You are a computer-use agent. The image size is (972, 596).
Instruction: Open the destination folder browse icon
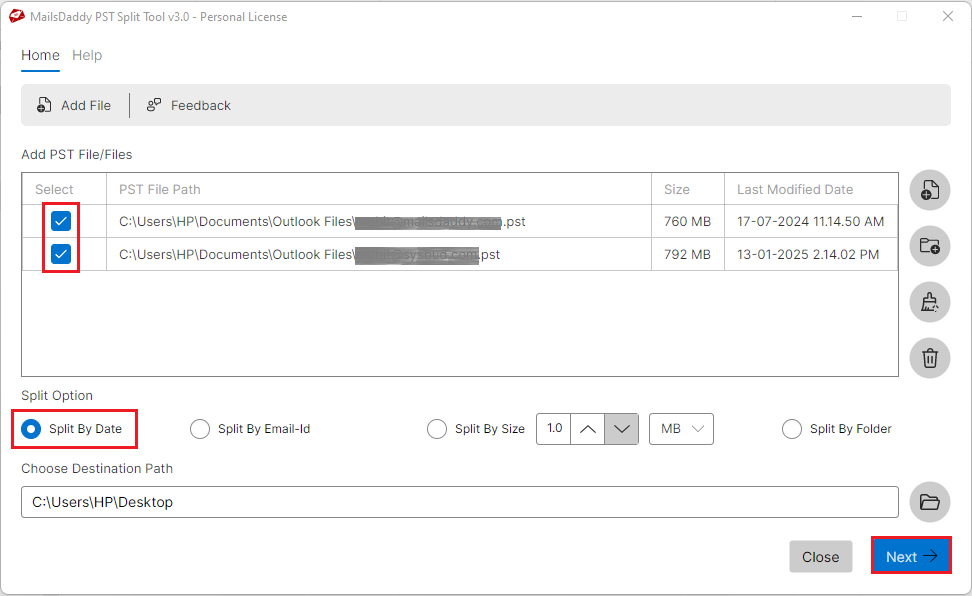[x=929, y=502]
